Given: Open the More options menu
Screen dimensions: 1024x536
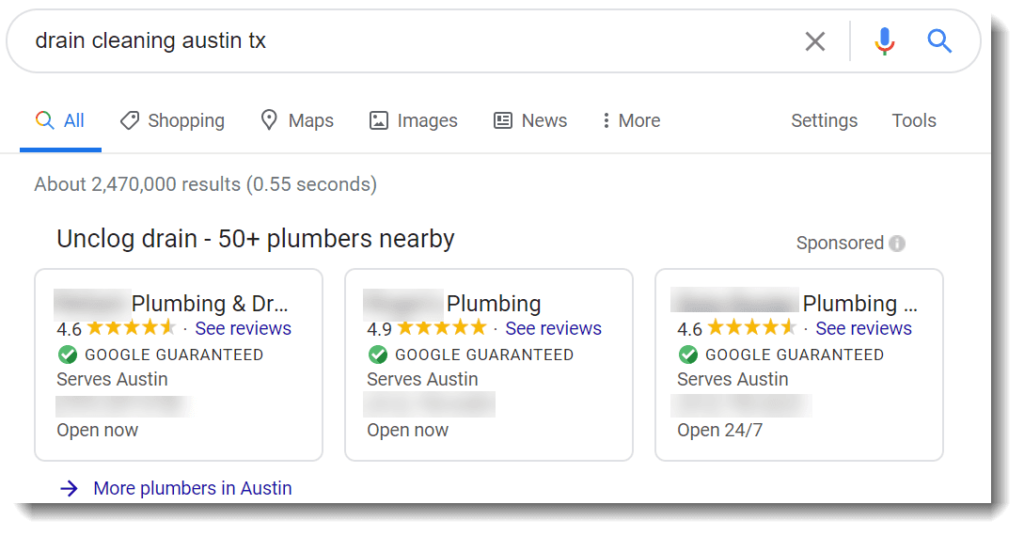Looking at the screenshot, I should [630, 120].
